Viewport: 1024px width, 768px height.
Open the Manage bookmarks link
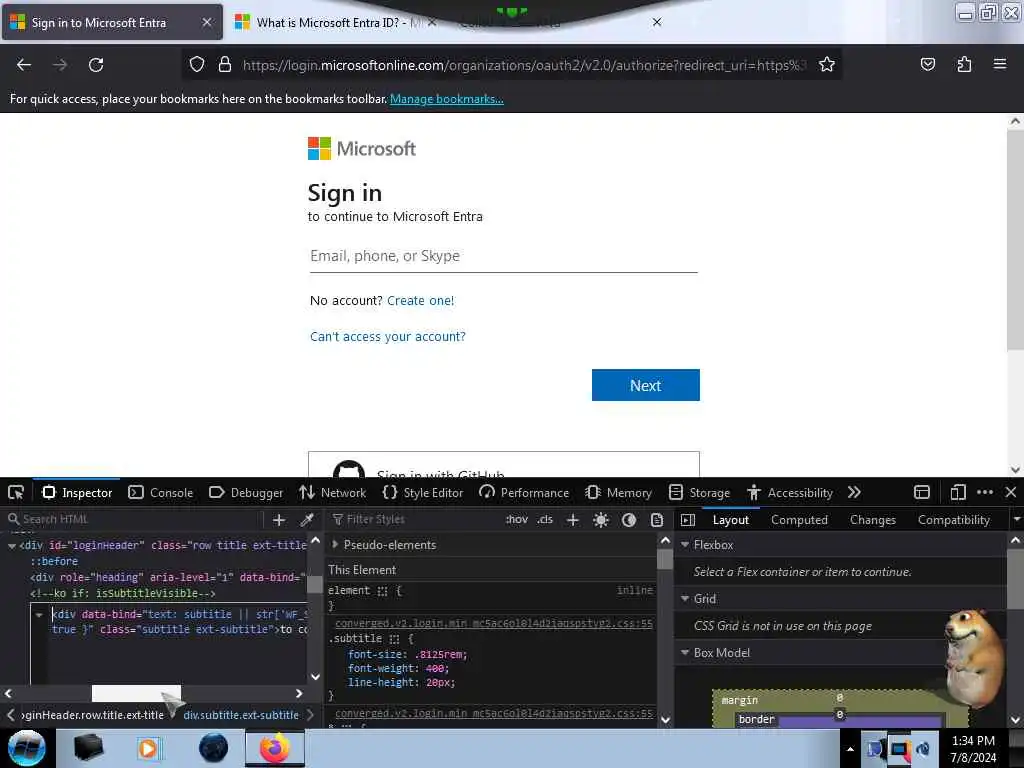pos(447,99)
